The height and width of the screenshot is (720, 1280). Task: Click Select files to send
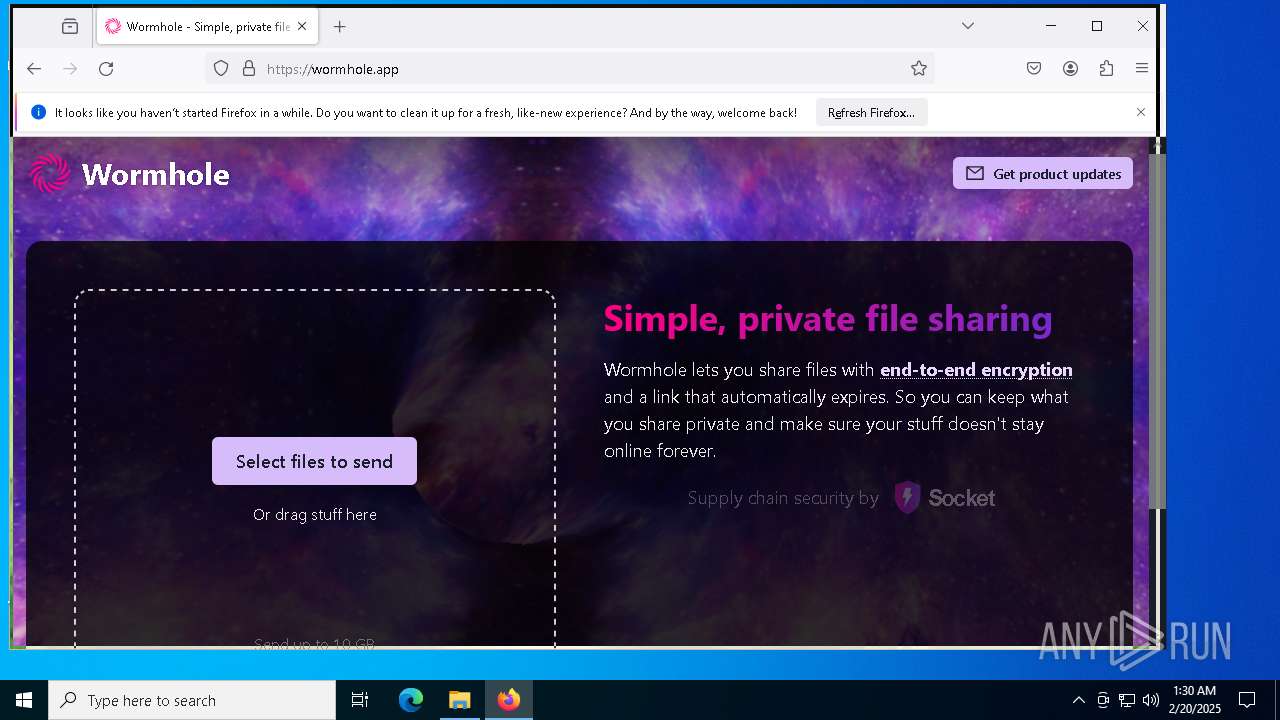[x=314, y=461]
